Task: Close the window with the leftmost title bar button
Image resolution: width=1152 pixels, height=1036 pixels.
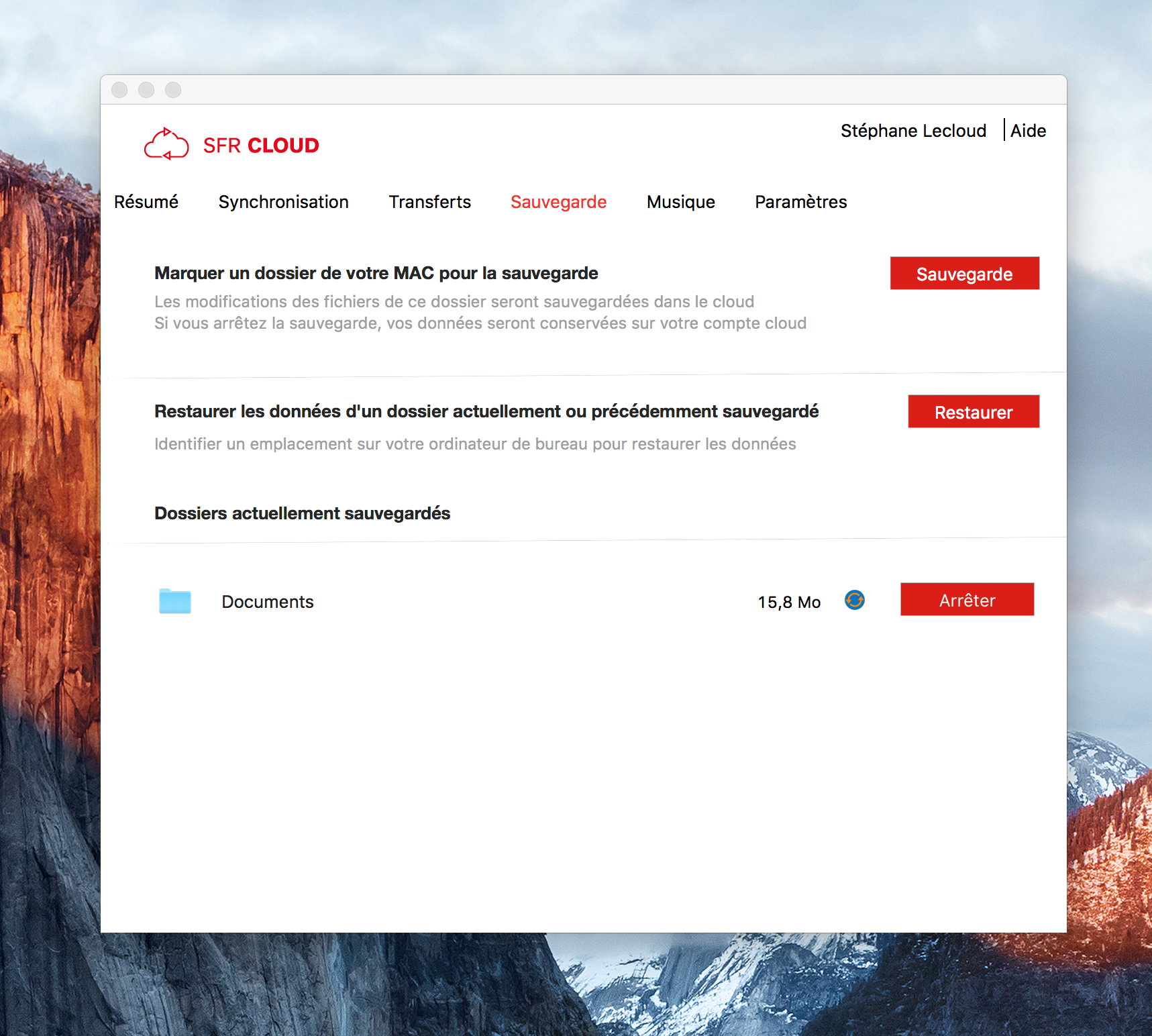Action: pyautogui.click(x=119, y=90)
